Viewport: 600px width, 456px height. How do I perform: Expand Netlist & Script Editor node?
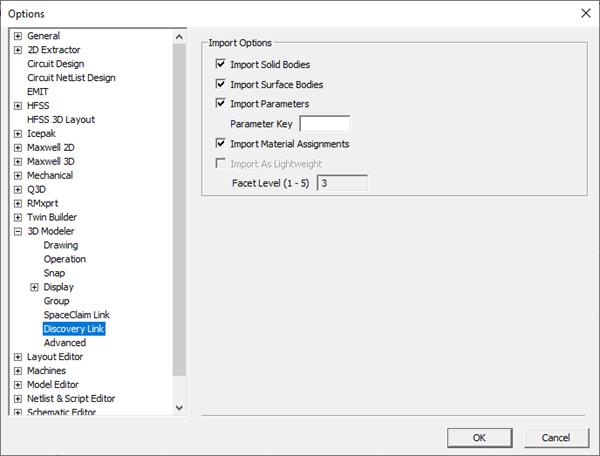[18, 399]
